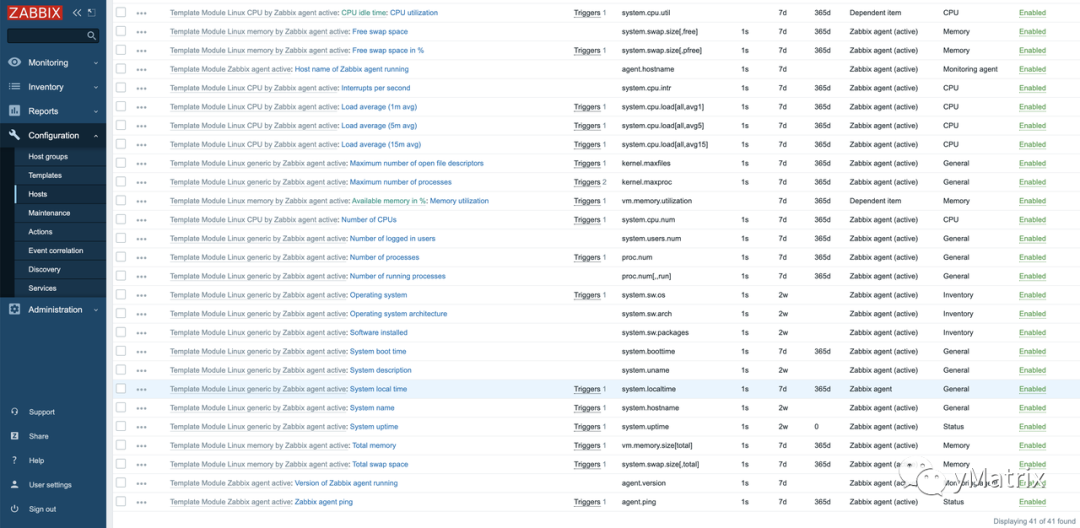Open Triggers link for Zabbix agent ping
The width and height of the screenshot is (1080, 528).
587,502
